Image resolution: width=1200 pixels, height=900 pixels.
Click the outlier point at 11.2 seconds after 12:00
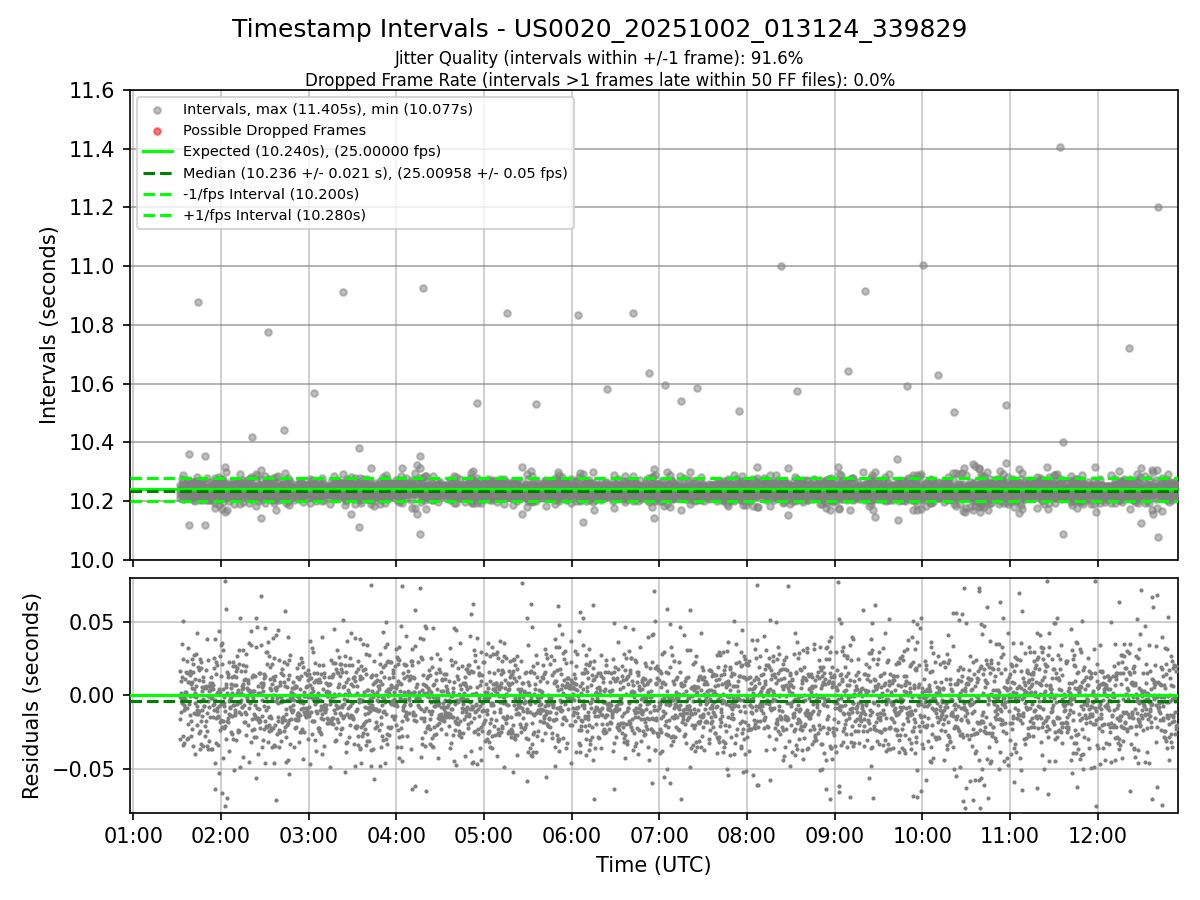pos(1158,207)
